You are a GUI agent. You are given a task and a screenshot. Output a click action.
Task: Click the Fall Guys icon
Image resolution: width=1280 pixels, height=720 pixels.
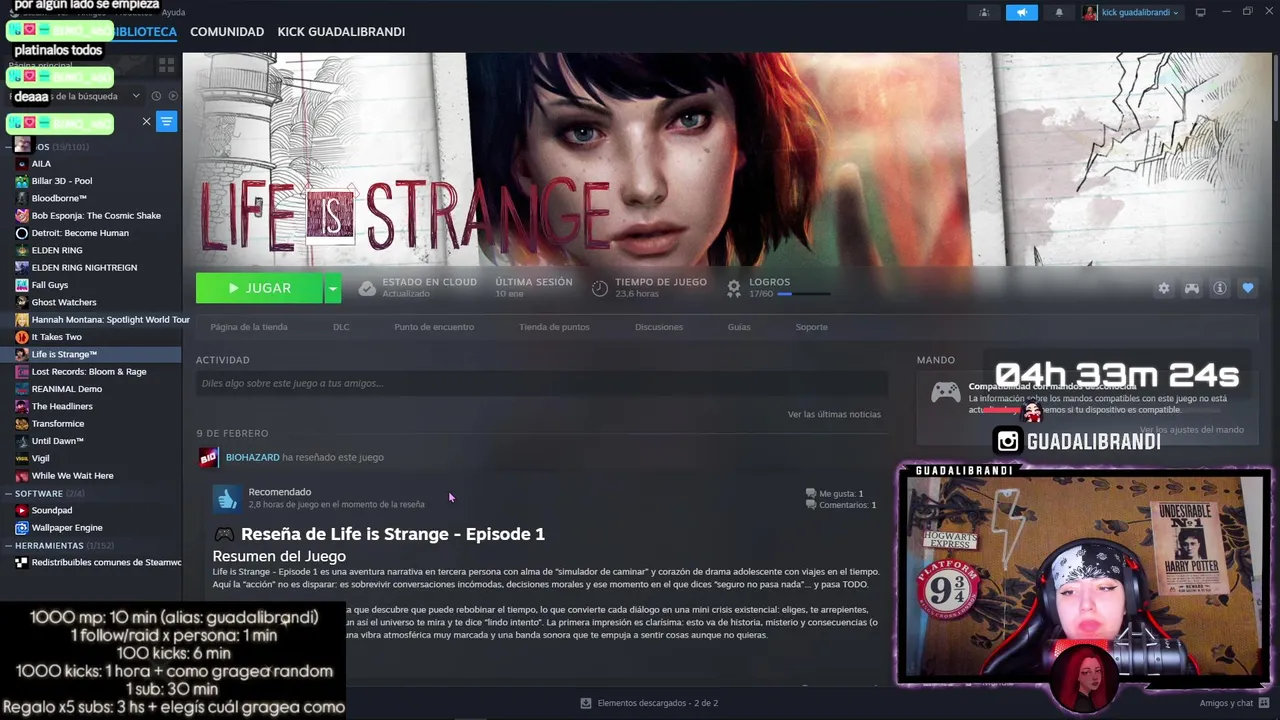point(22,285)
